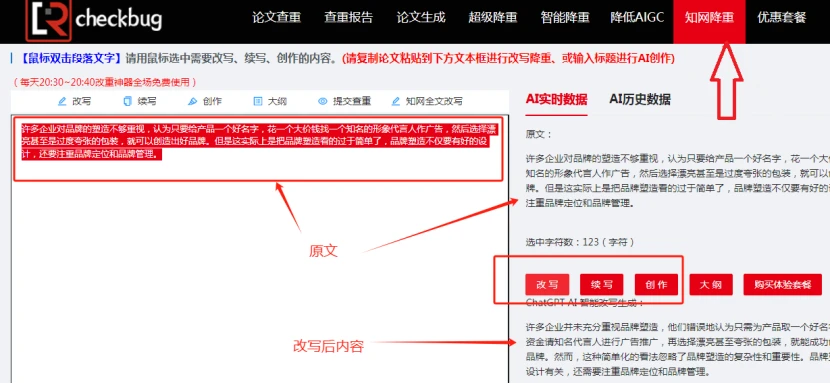Switch to the AI历史数据 tab
This screenshot has height=384, width=830.
pyautogui.click(x=640, y=99)
